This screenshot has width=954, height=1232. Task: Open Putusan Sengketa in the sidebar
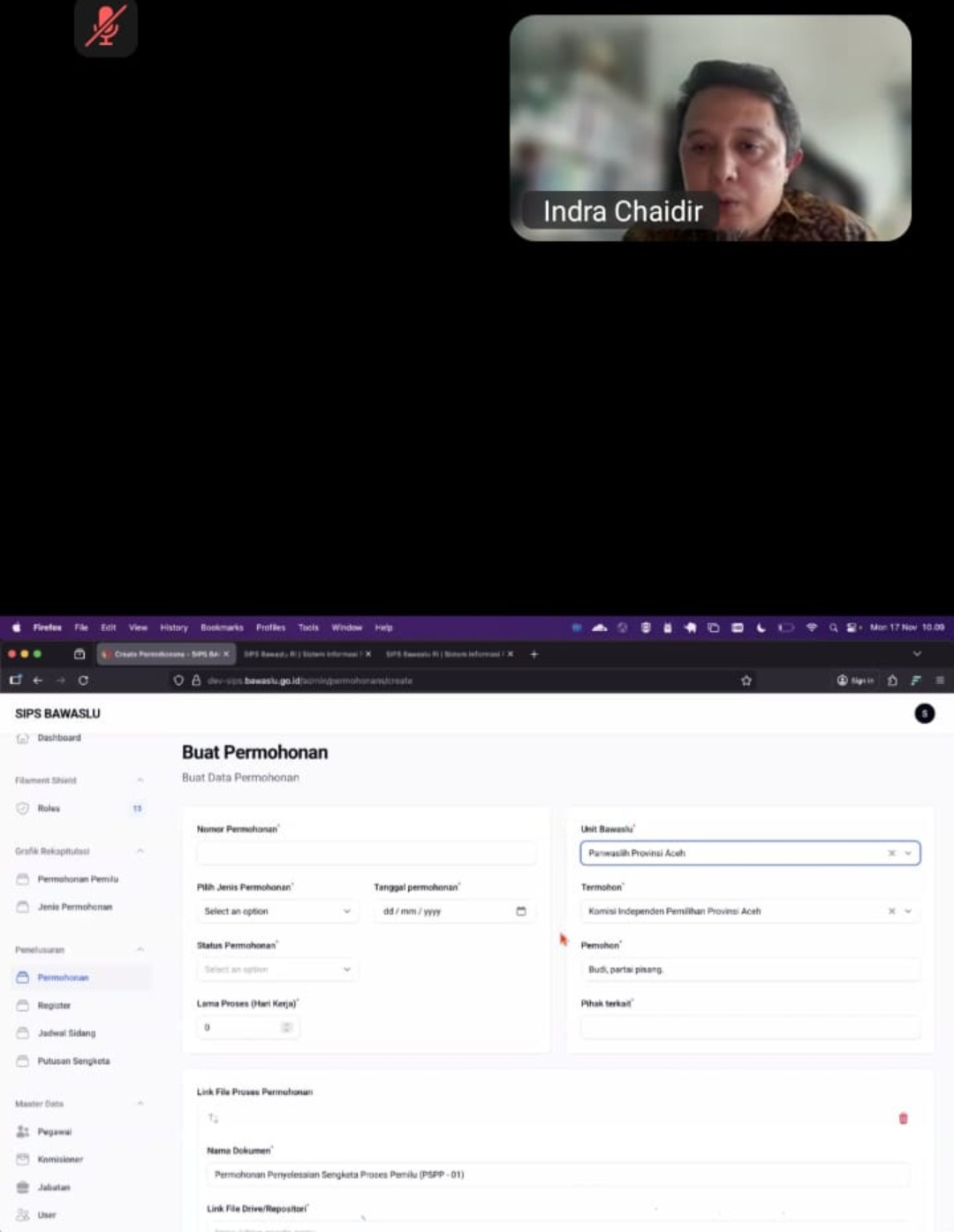pyautogui.click(x=73, y=1061)
